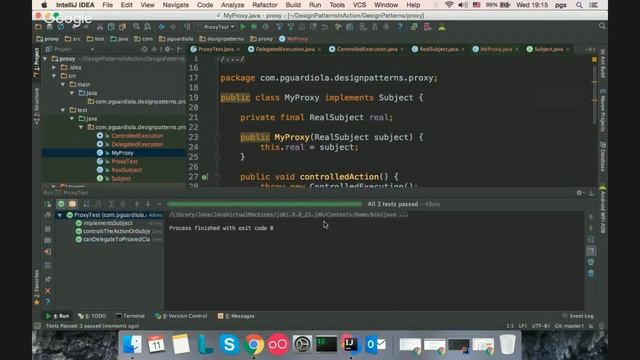Viewport: 640px width, 360px height.
Task: Click the Stop square in Run sidebar
Action: 48,229
